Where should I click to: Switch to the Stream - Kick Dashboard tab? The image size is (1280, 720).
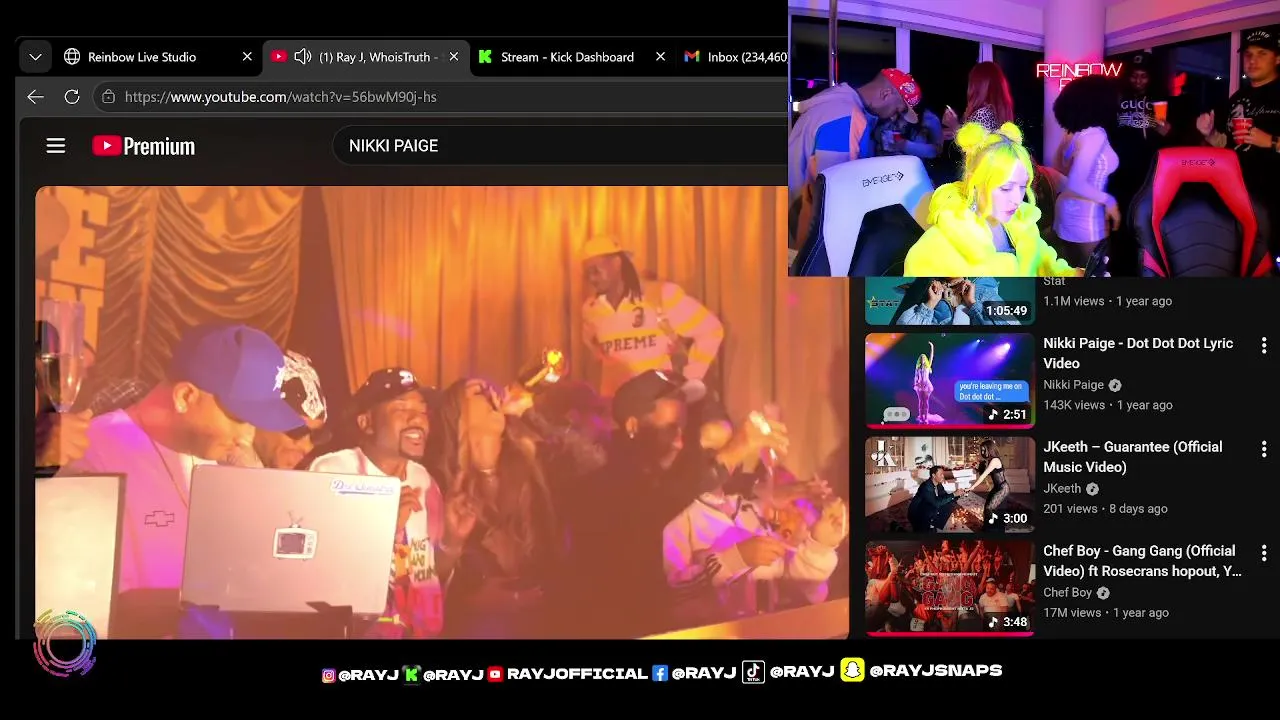point(567,57)
